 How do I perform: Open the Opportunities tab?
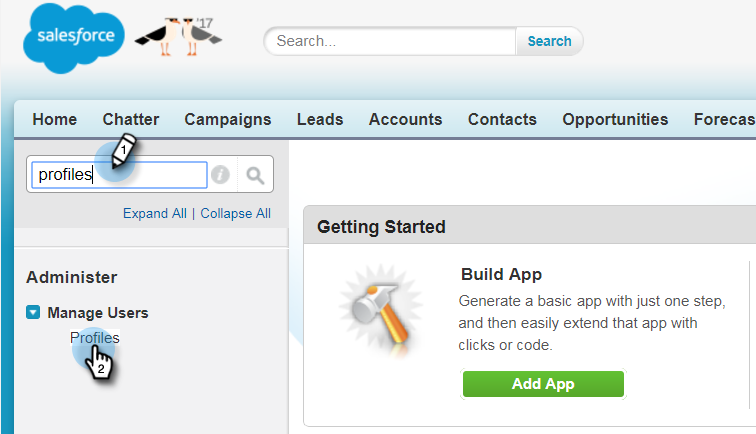(x=615, y=120)
